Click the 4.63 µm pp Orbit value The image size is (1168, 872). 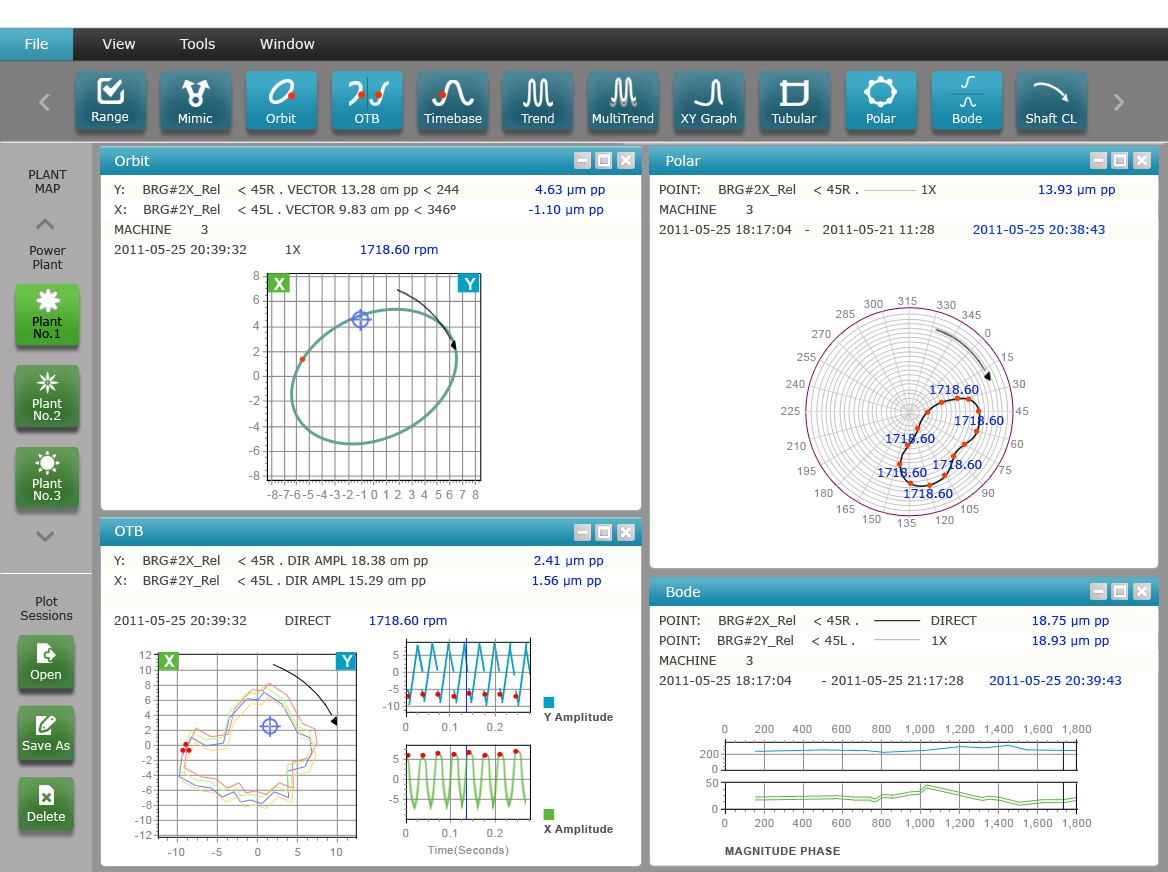570,189
